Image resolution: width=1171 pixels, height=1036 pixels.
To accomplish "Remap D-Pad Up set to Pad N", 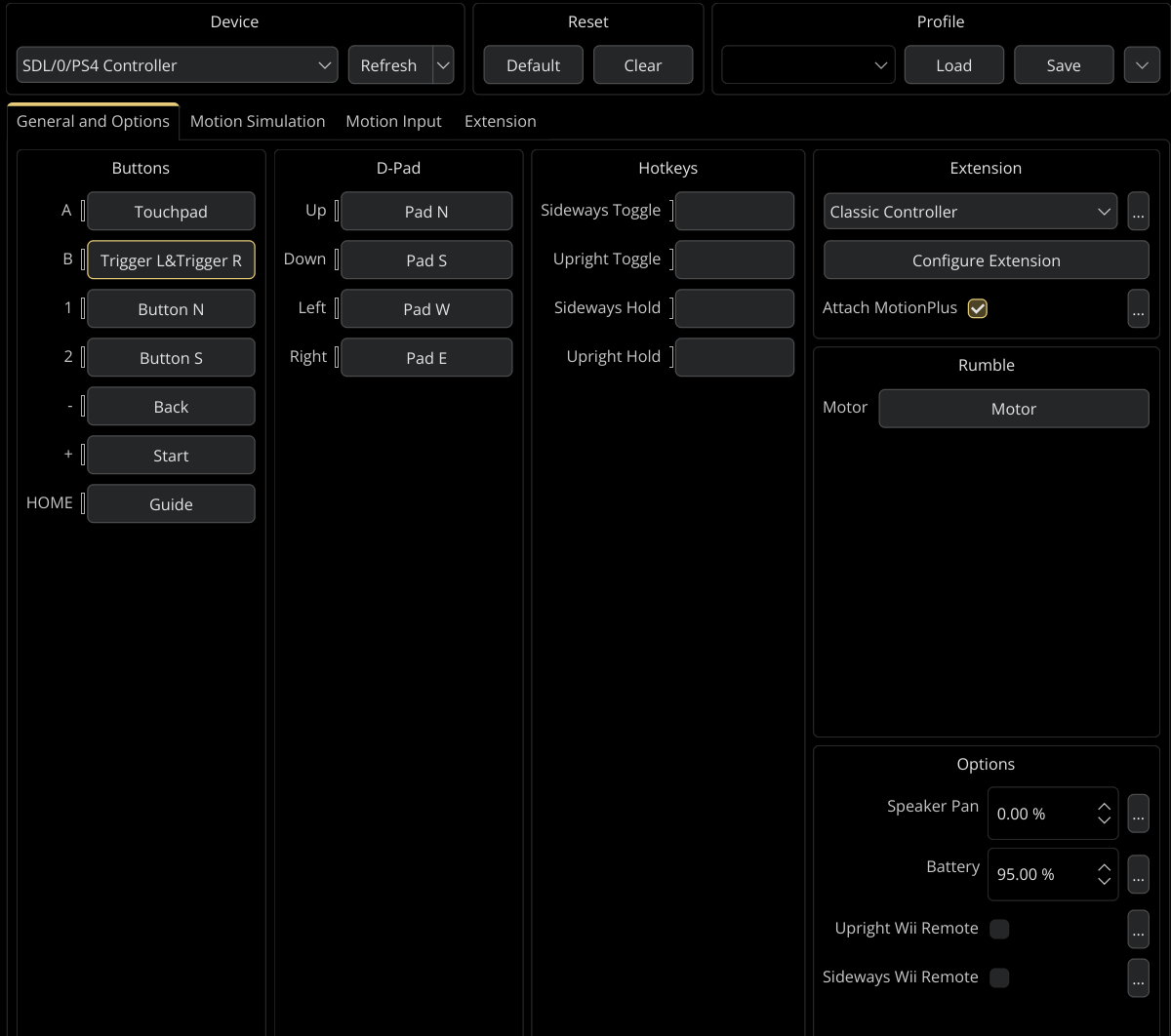I will (x=426, y=212).
